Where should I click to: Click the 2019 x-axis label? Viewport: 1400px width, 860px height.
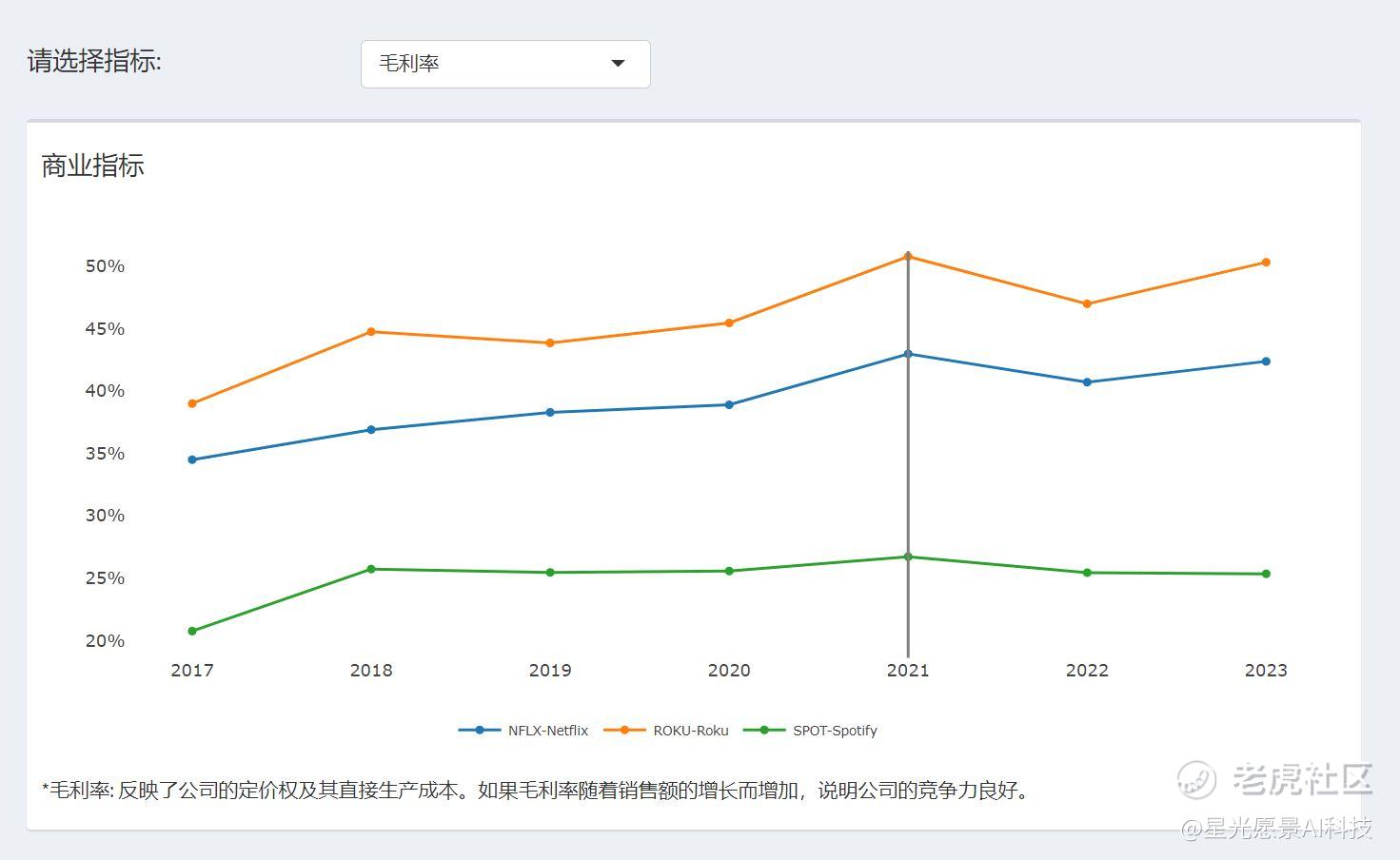click(550, 670)
